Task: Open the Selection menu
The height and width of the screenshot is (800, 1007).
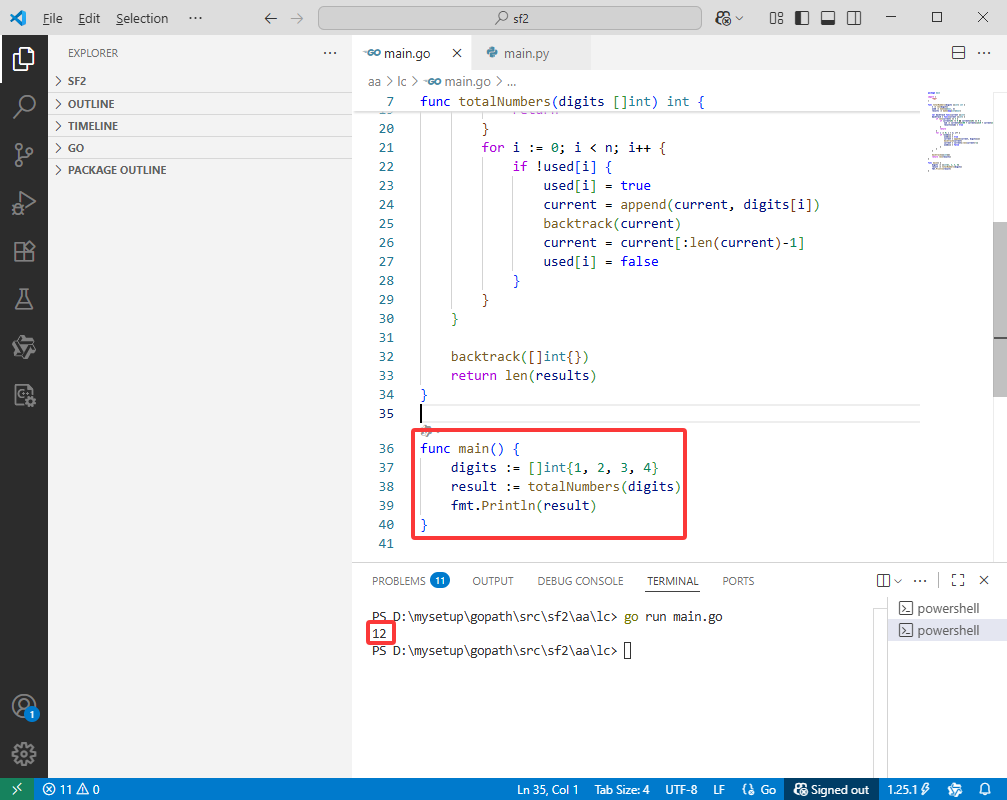Action: point(142,18)
